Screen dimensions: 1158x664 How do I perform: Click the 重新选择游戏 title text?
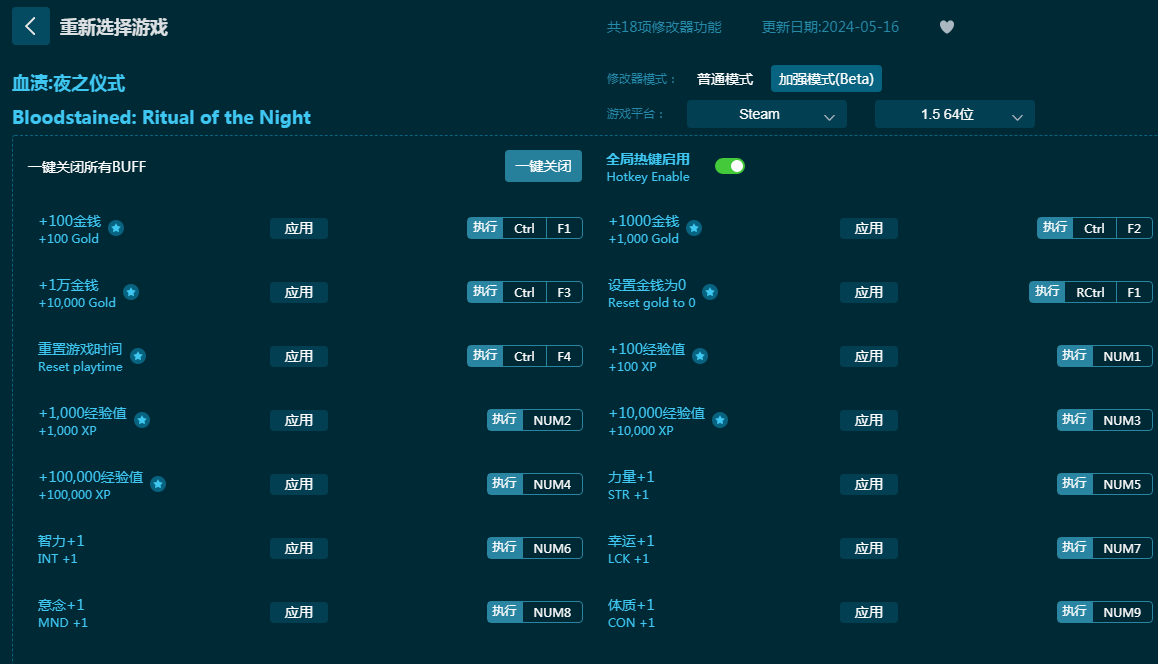[x=114, y=27]
